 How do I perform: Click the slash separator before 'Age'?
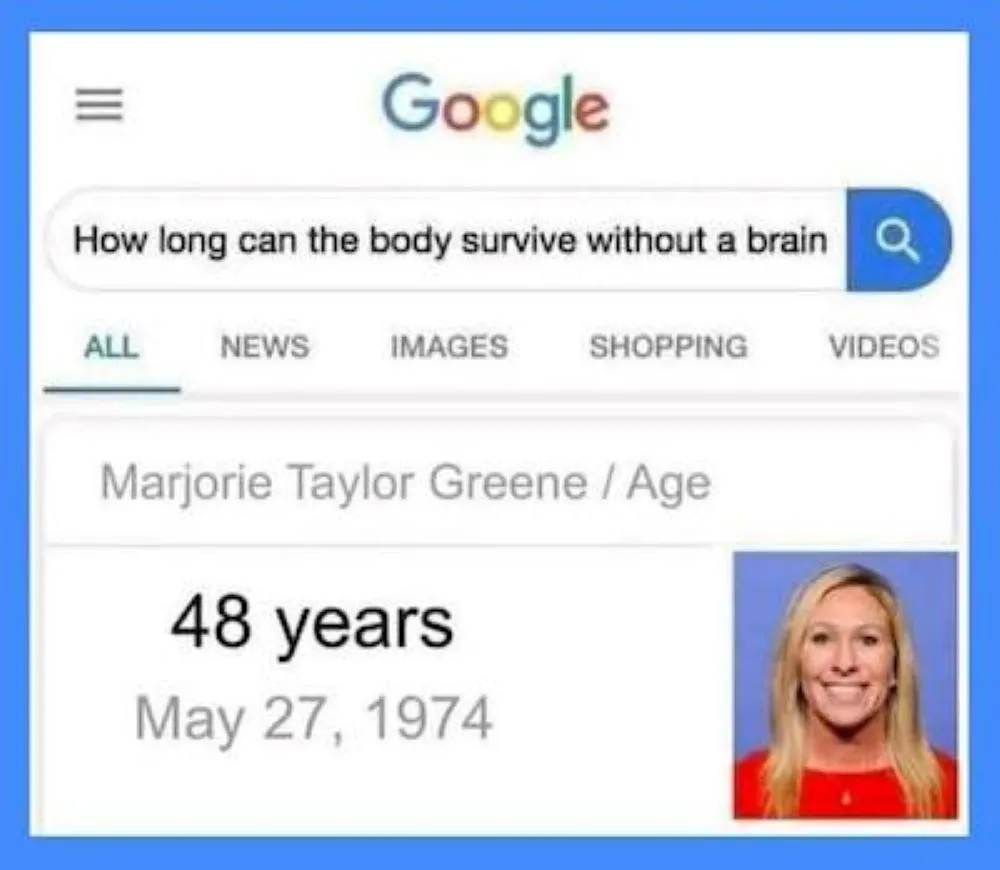point(608,483)
